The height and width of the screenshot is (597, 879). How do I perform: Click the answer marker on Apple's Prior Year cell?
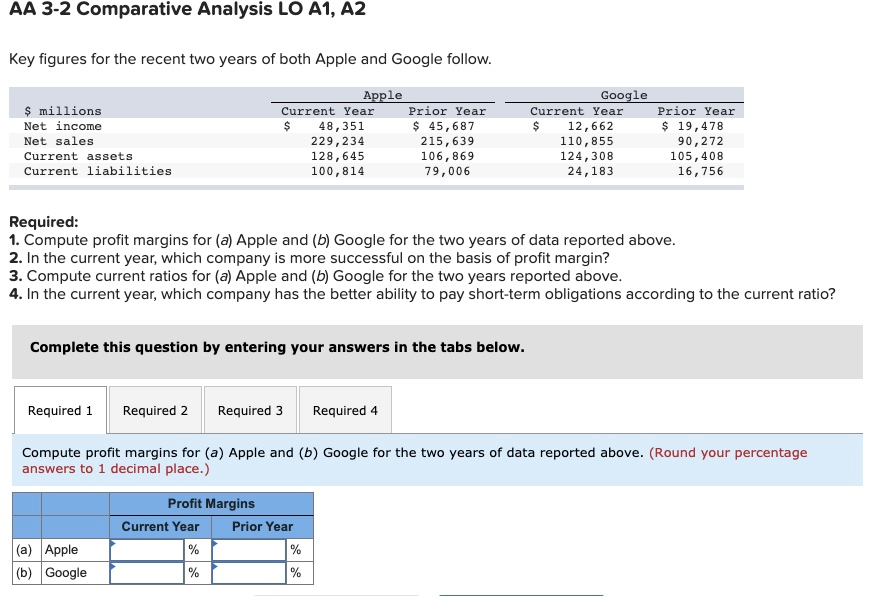click(214, 543)
